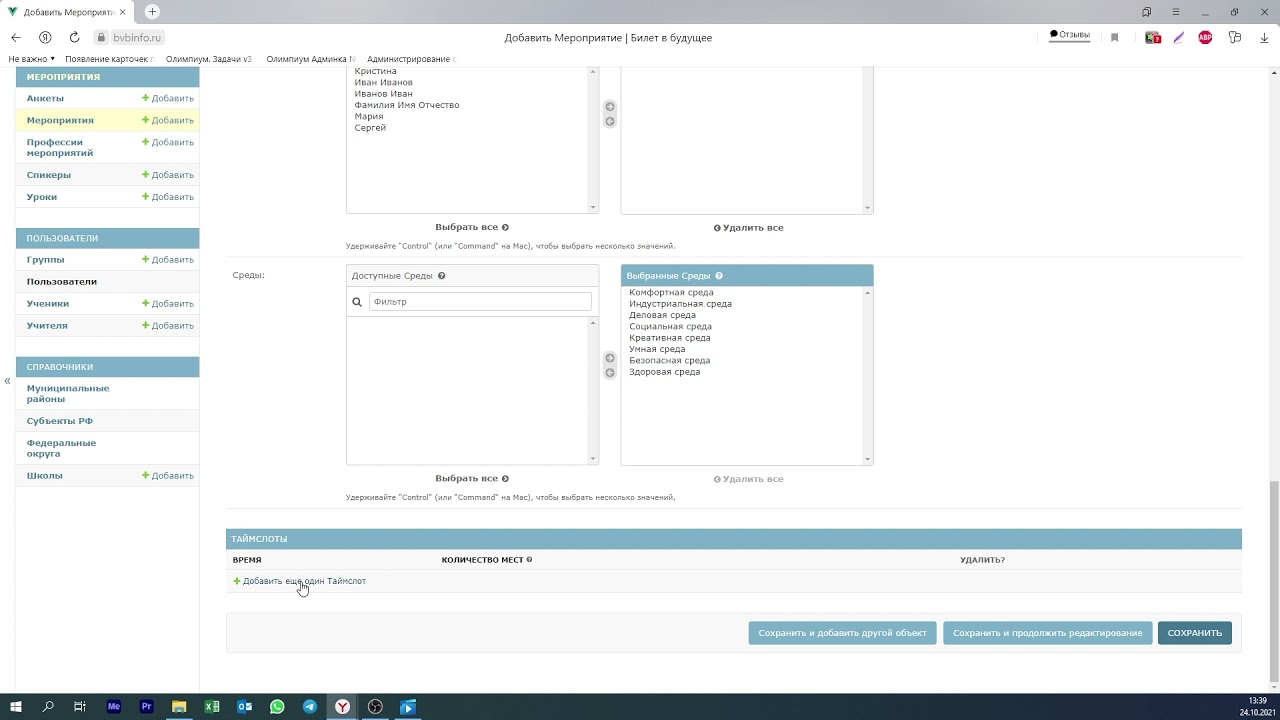Select Индустриальная среда in chosen list
The image size is (1280, 720).
(x=680, y=304)
